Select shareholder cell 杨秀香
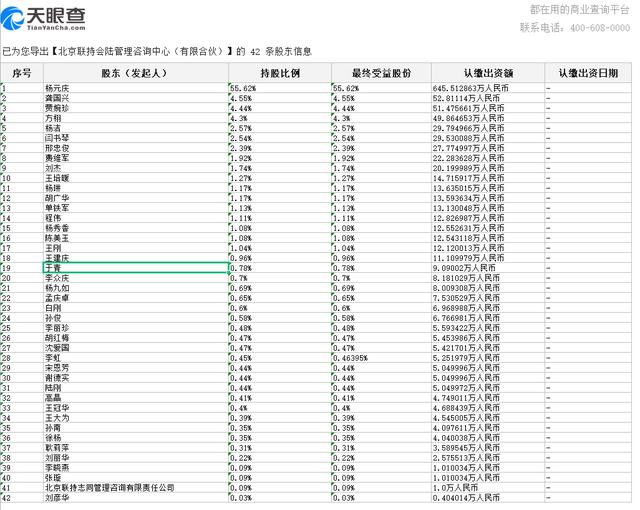Image resolution: width=640 pixels, height=510 pixels. tap(136, 228)
